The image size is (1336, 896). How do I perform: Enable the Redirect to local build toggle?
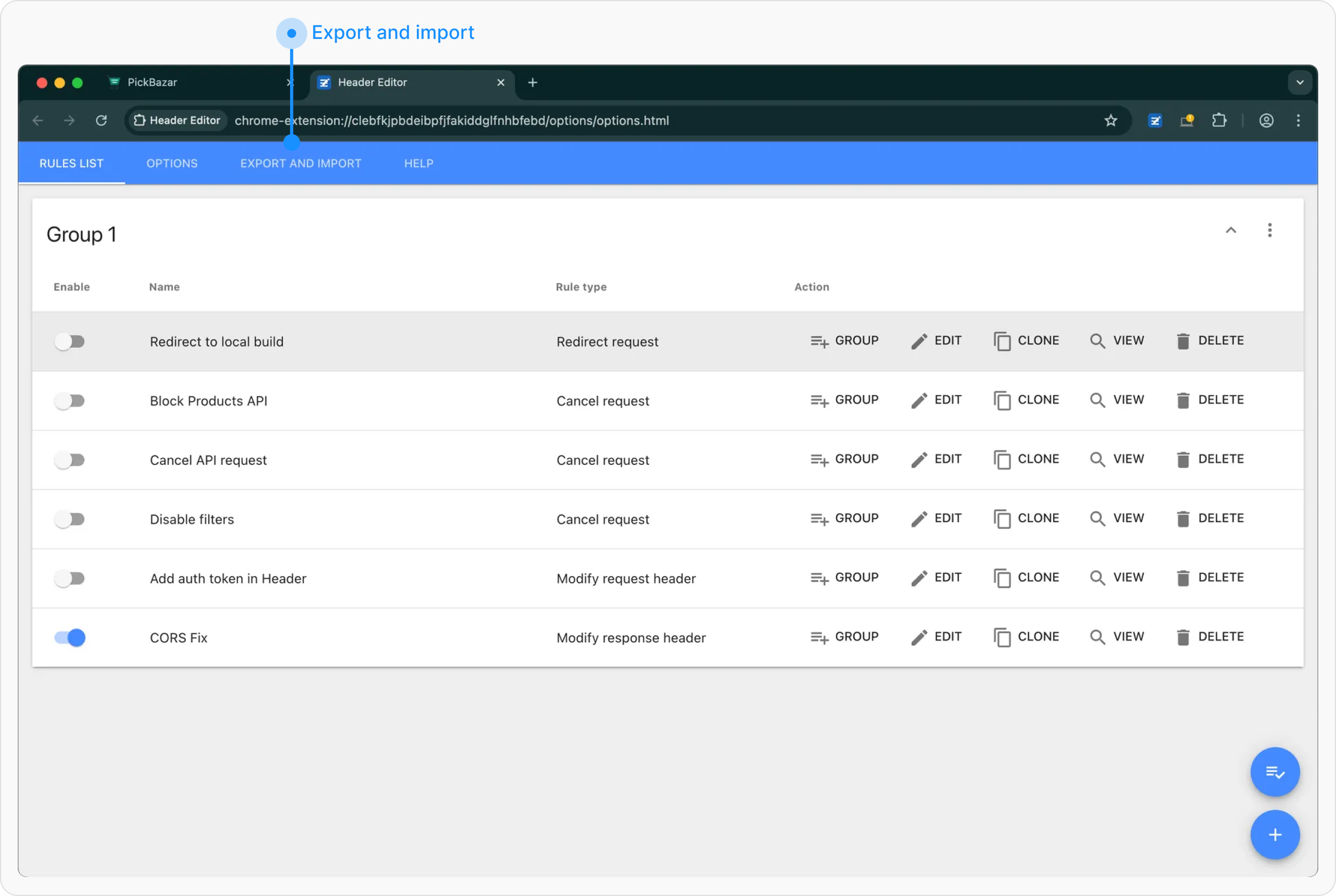coord(70,342)
